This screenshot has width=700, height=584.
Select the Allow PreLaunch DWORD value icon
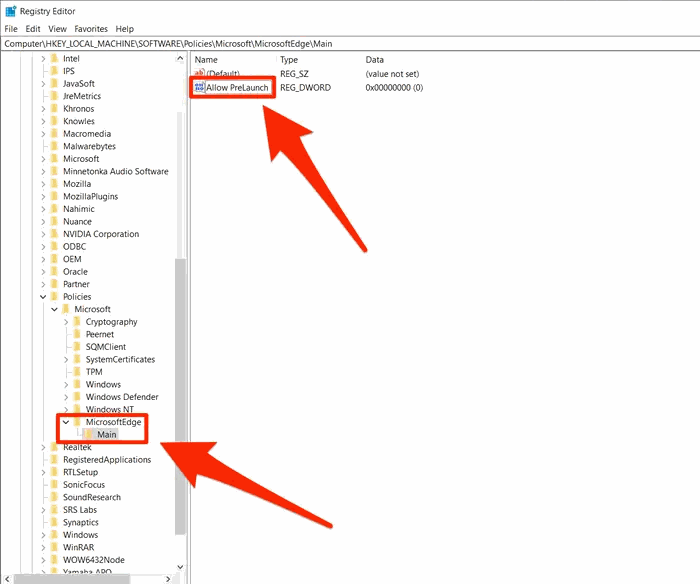pyautogui.click(x=199, y=87)
